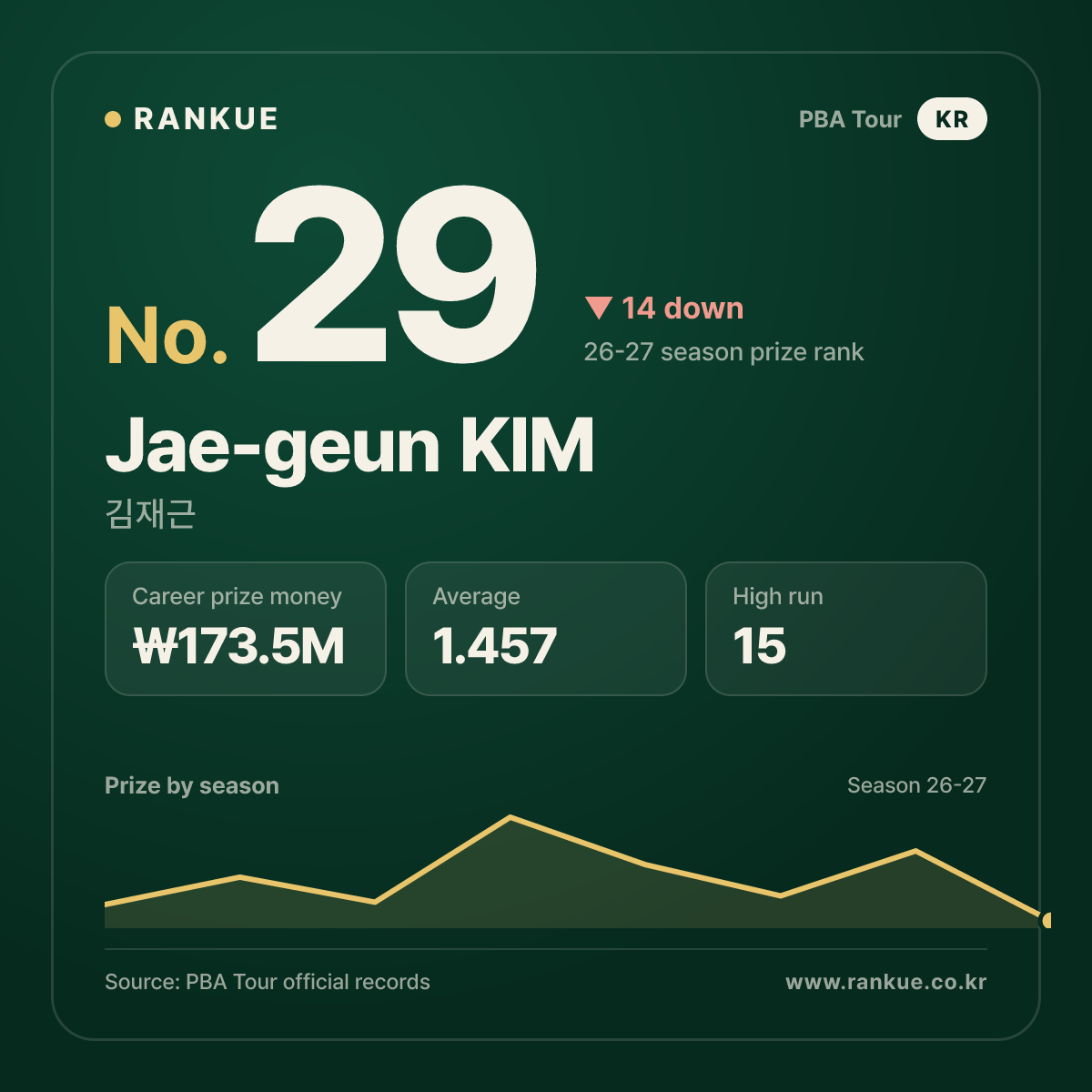Click the high run value 15
This screenshot has width=1092, height=1092.
point(759,646)
